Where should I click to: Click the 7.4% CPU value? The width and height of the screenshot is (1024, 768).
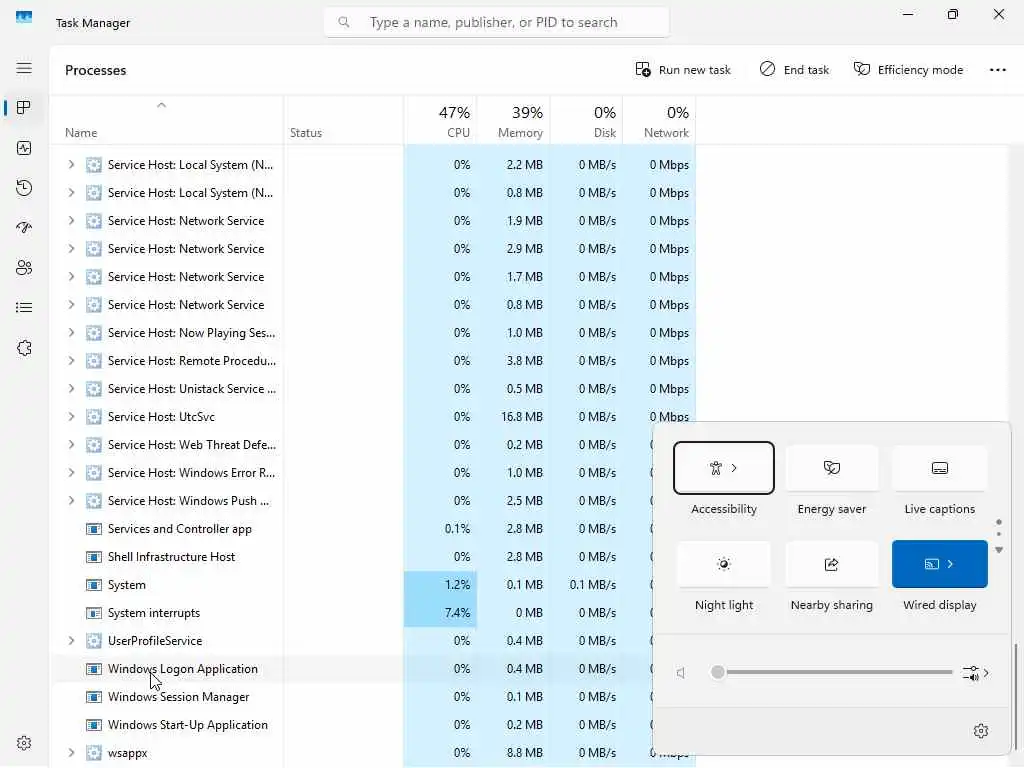coord(457,613)
